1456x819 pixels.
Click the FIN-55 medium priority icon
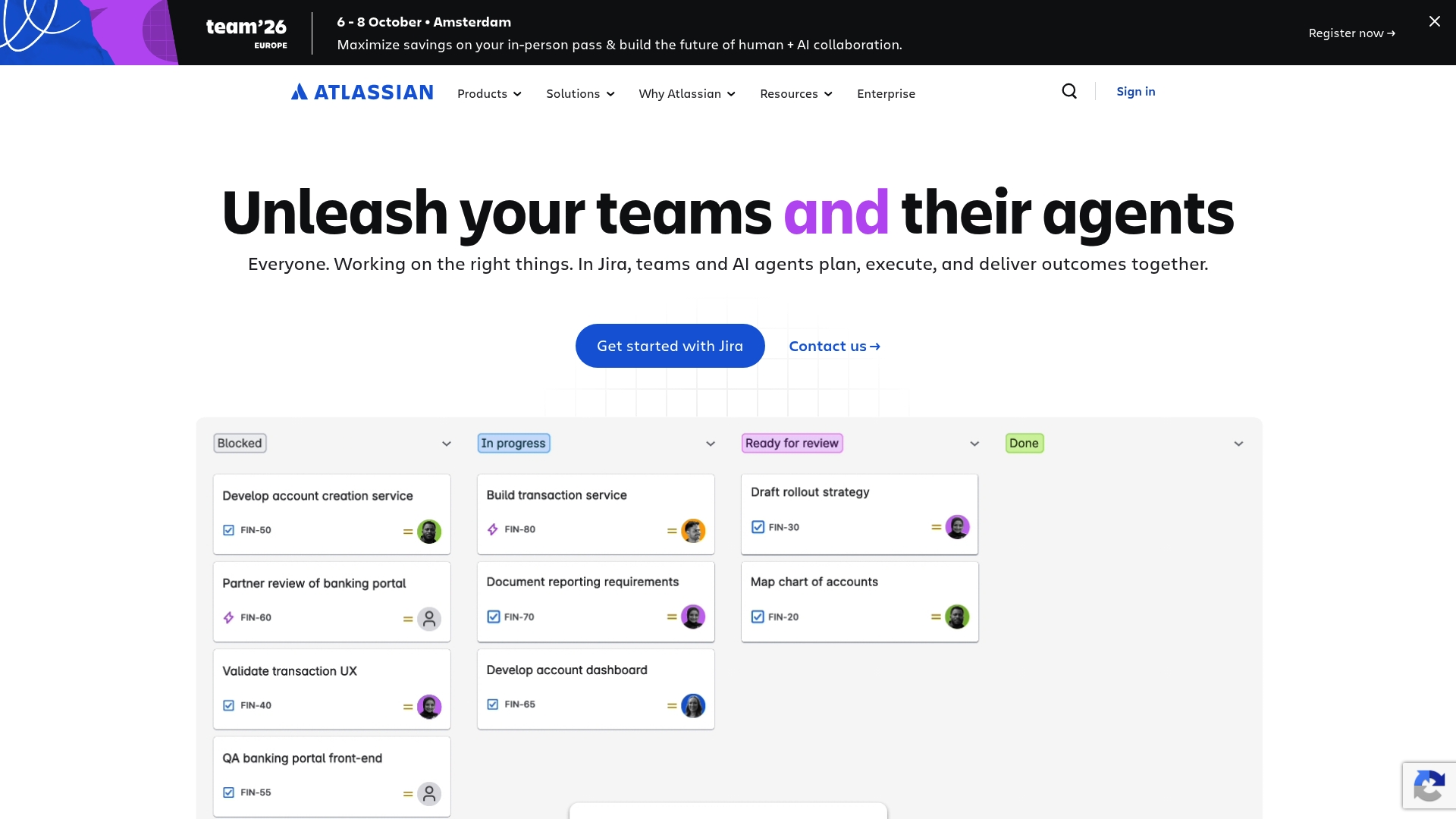tap(408, 794)
